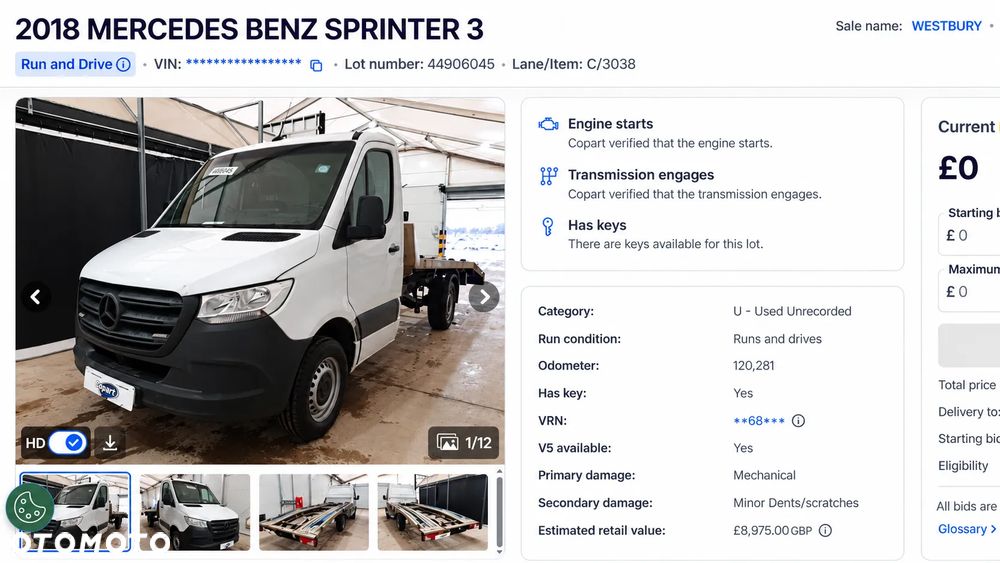Click the Starting bid amount field
1000x563 pixels.
(969, 235)
